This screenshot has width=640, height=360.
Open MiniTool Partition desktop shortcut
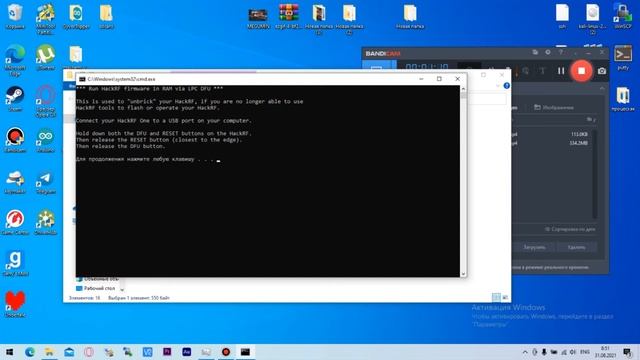coord(45,18)
